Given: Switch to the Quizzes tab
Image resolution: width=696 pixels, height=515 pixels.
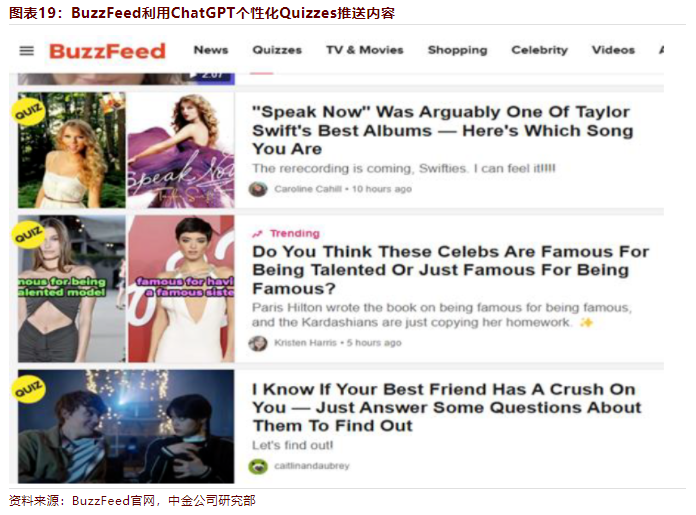Looking at the screenshot, I should click(x=277, y=50).
